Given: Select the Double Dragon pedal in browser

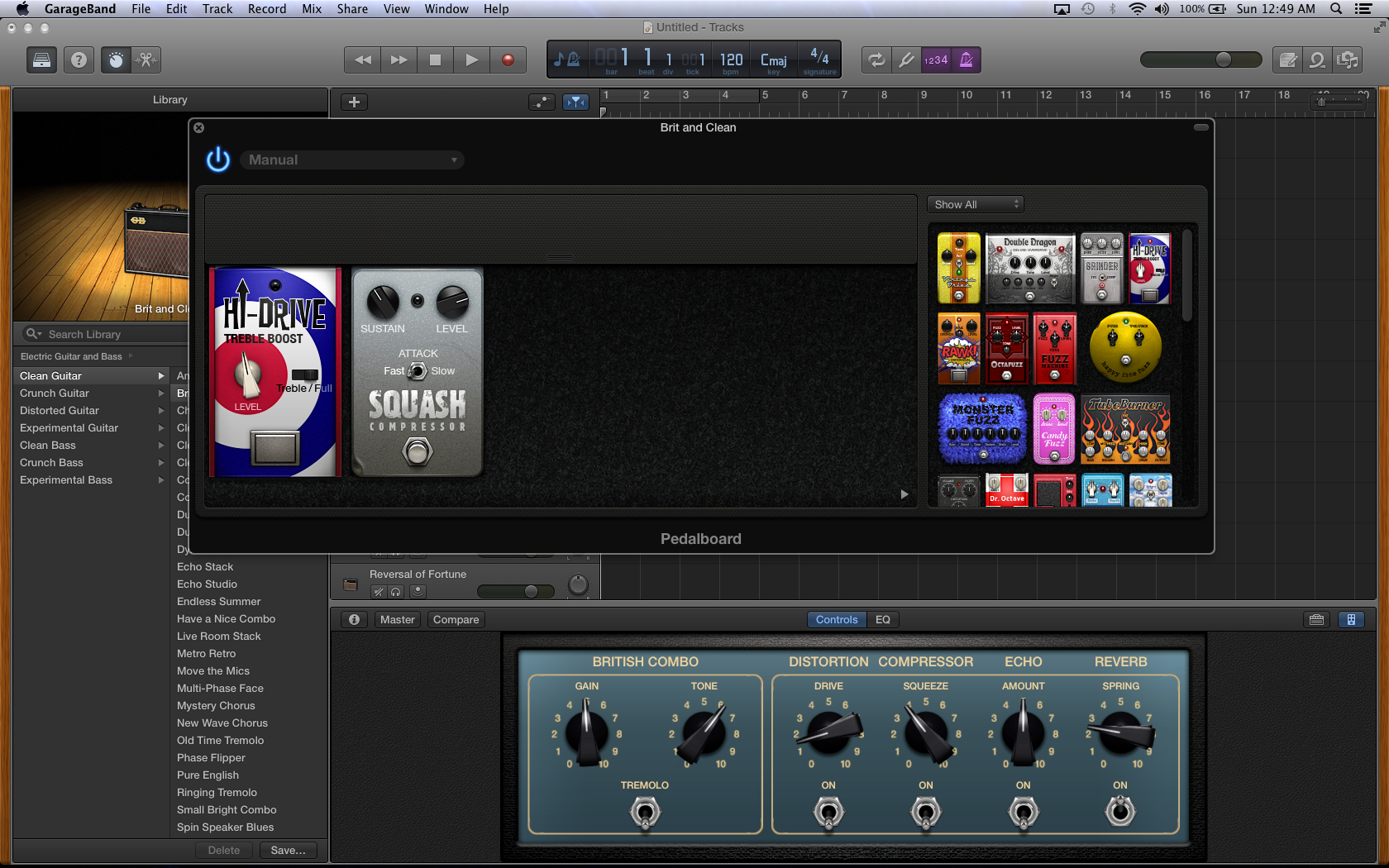Looking at the screenshot, I should 1029,269.
